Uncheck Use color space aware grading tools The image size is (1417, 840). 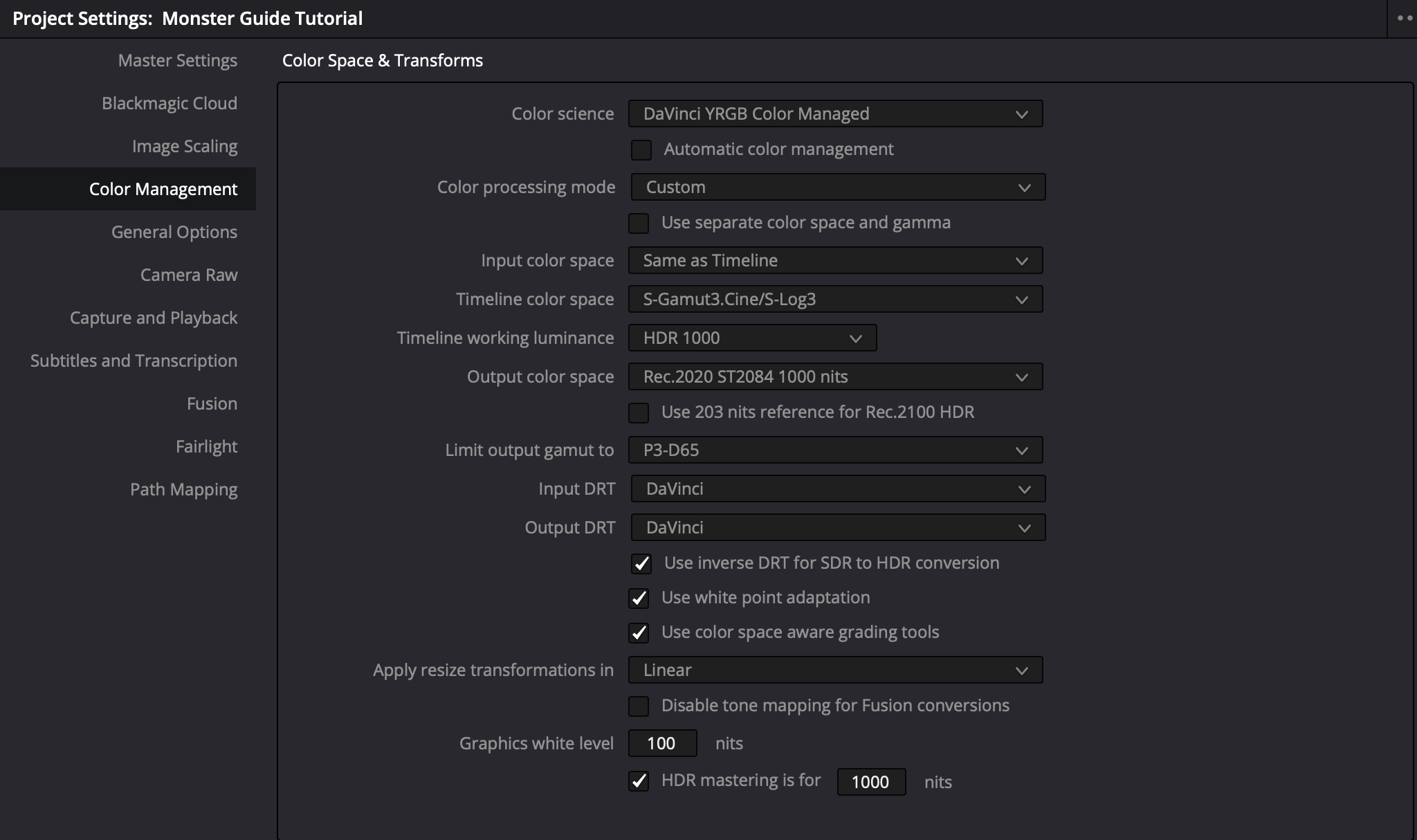point(639,633)
